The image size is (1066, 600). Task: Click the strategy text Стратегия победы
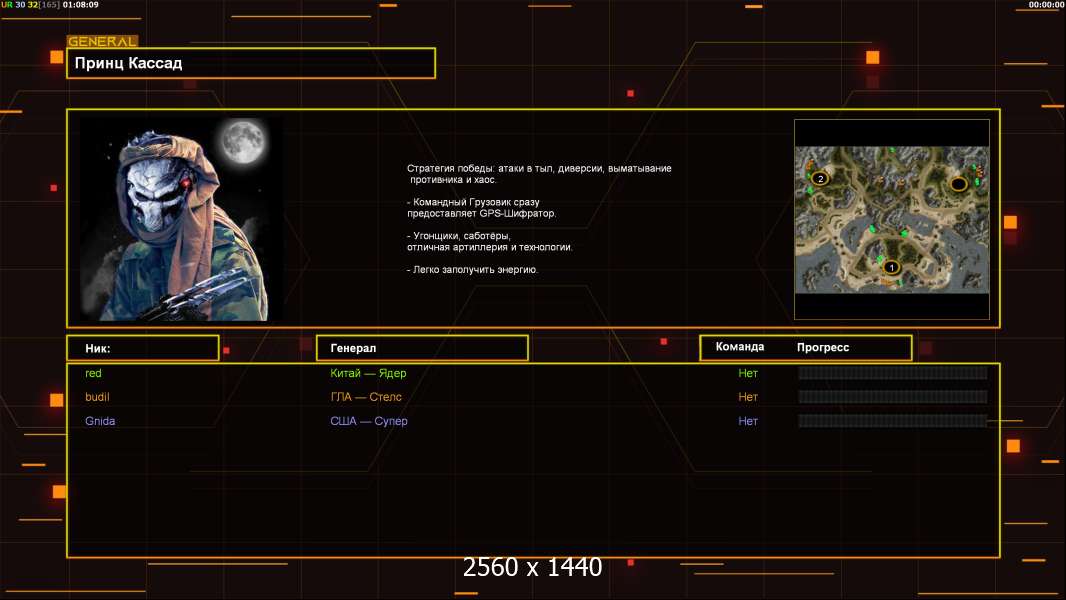(x=538, y=174)
